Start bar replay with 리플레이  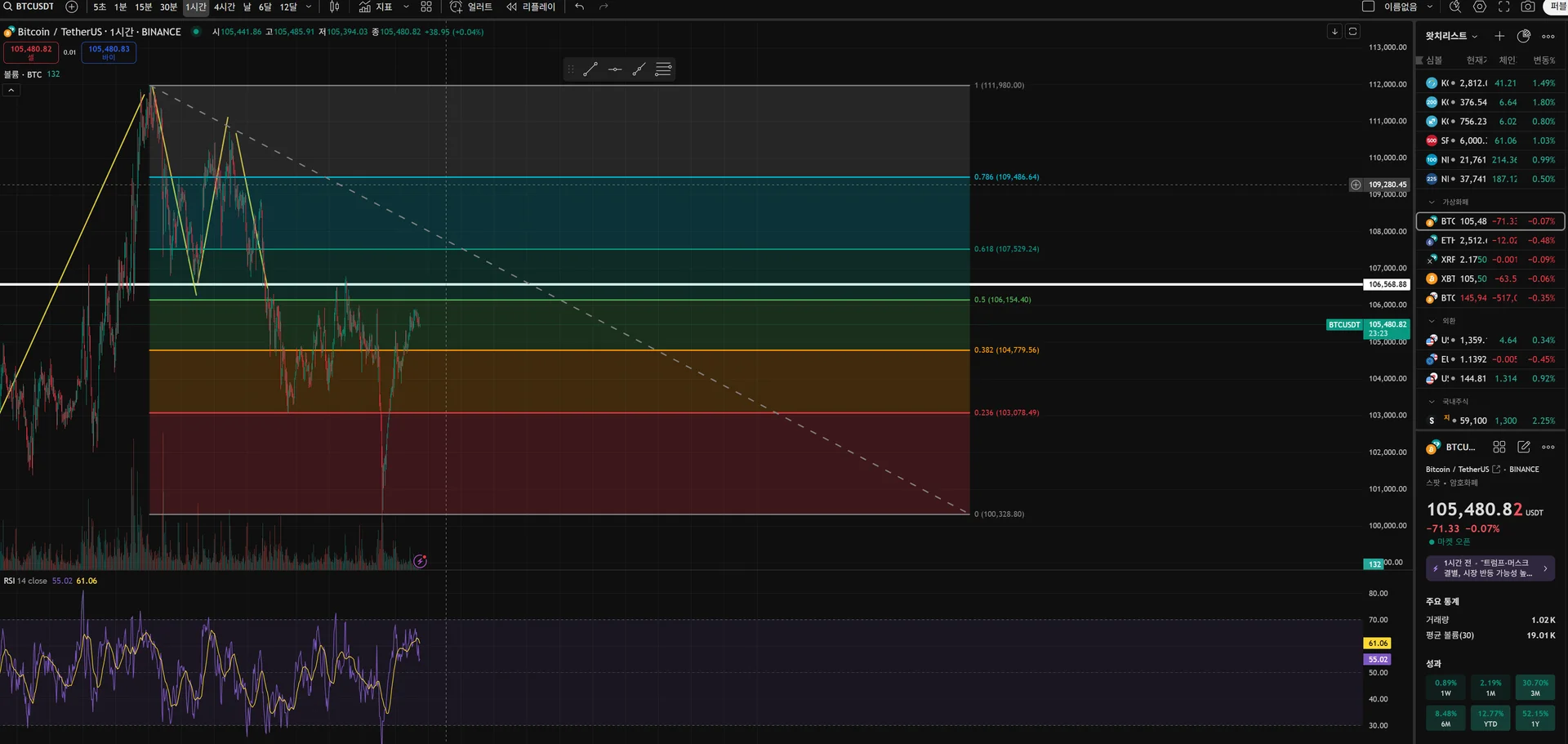531,7
